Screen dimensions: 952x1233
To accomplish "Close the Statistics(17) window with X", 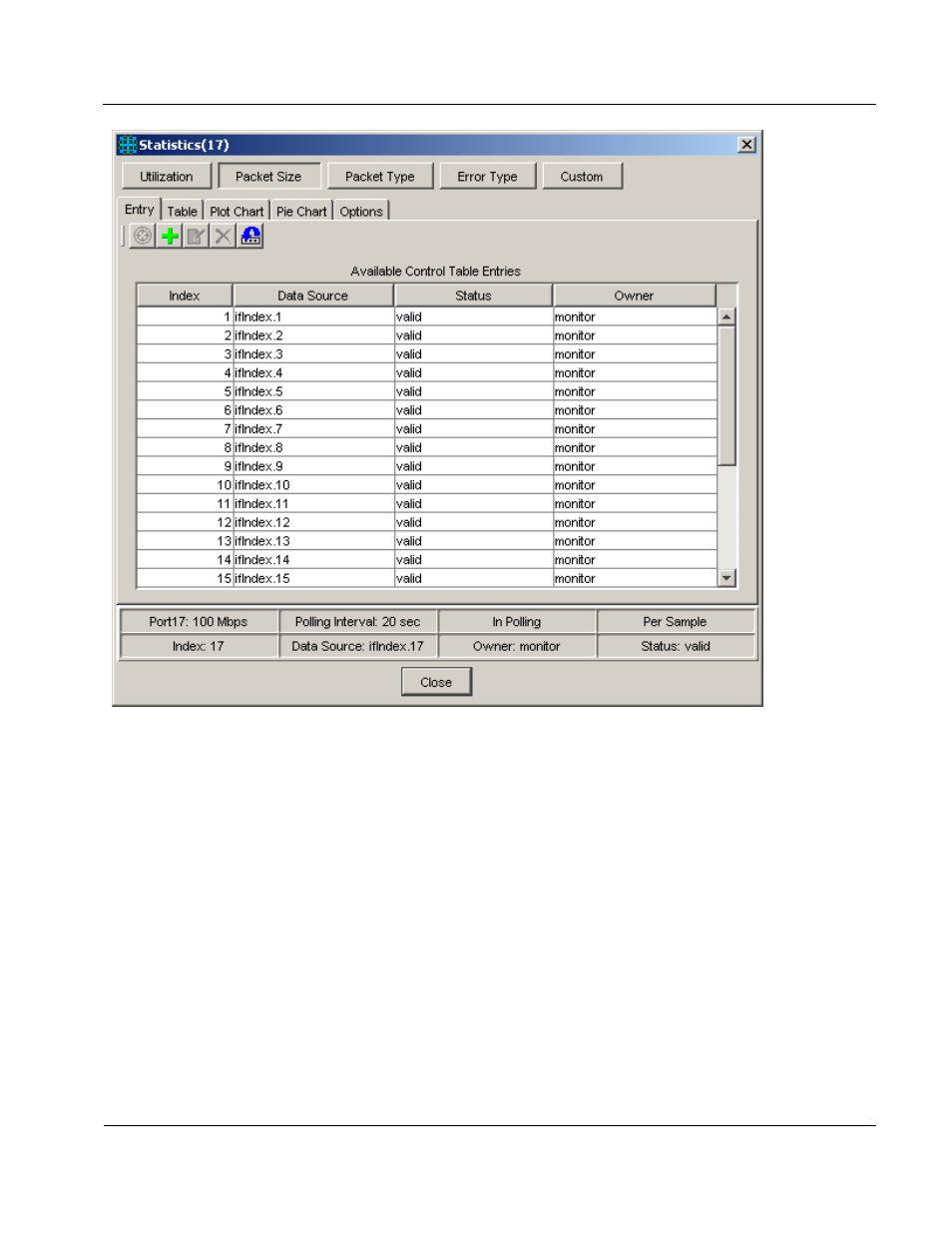I will pyautogui.click(x=746, y=145).
